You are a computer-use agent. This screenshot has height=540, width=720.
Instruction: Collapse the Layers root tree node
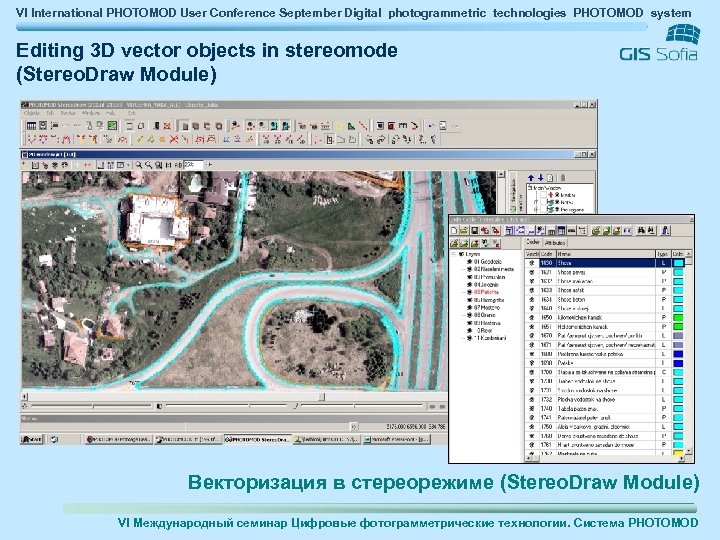pyautogui.click(x=454, y=253)
